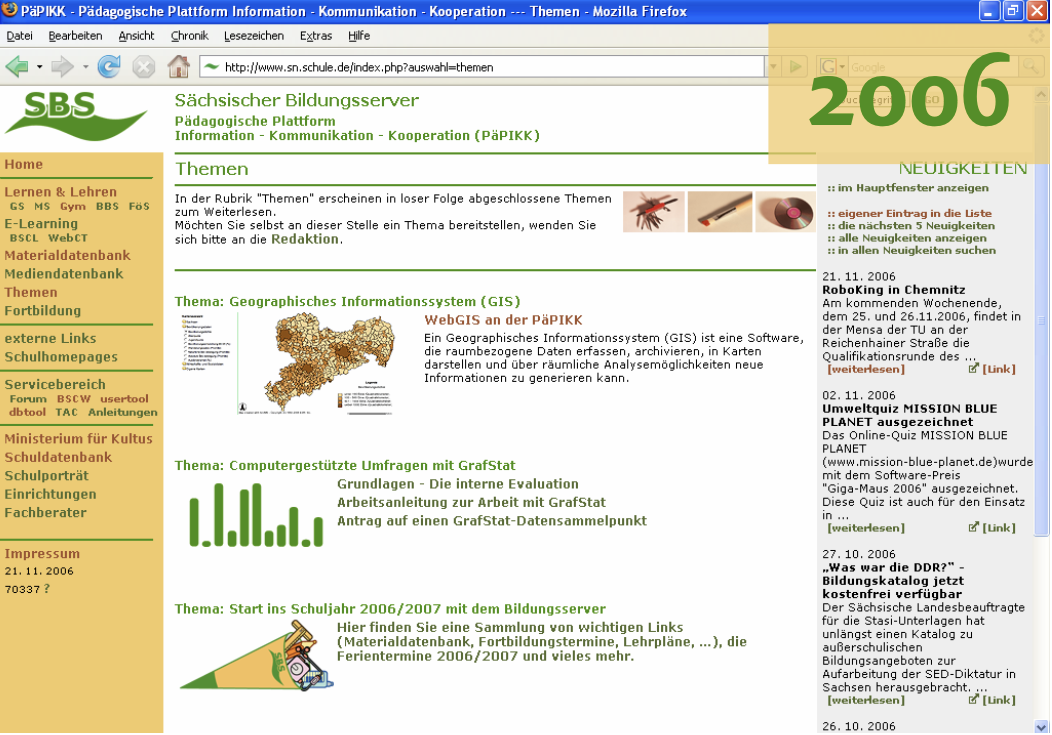Viewport: 1052px width, 735px height.
Task: Click the external link icon for Umweltquiz news
Action: click(974, 527)
